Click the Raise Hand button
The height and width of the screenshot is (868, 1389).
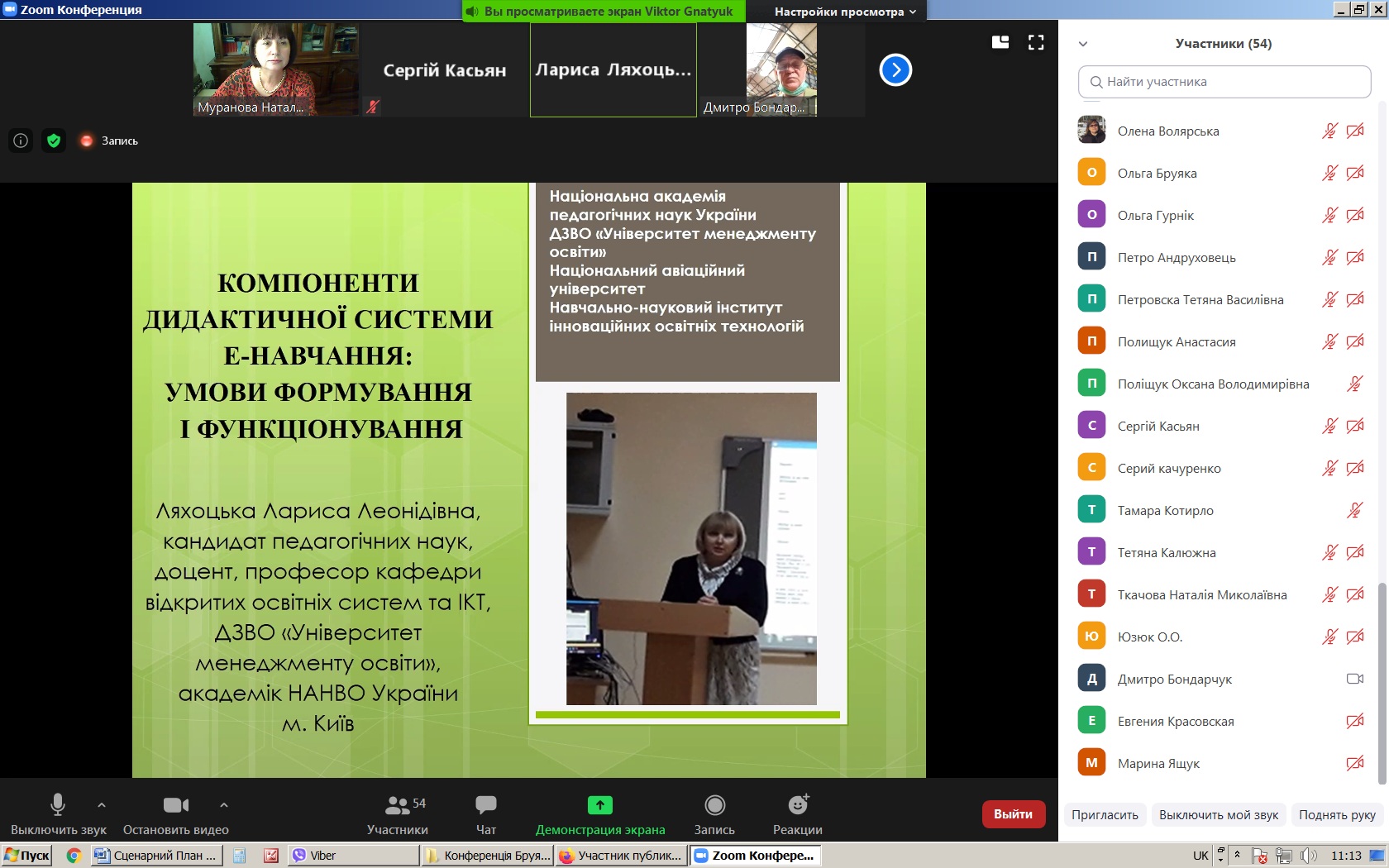(1337, 815)
